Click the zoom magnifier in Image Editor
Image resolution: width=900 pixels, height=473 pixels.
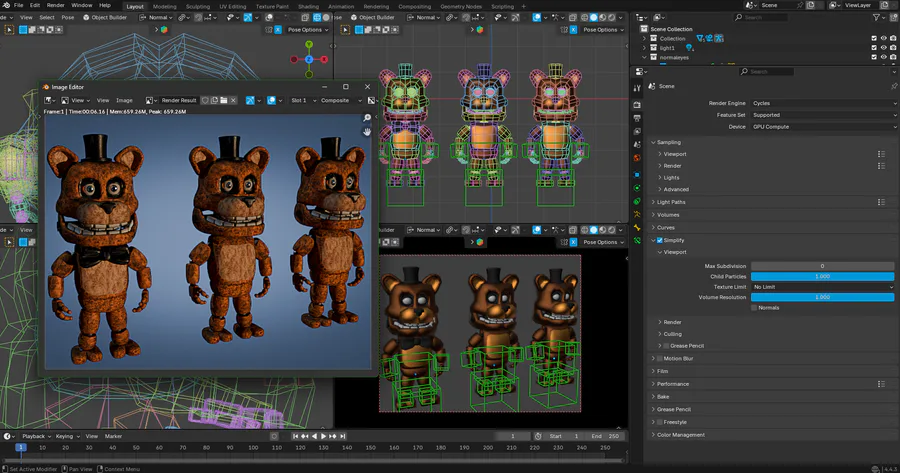pyautogui.click(x=367, y=118)
